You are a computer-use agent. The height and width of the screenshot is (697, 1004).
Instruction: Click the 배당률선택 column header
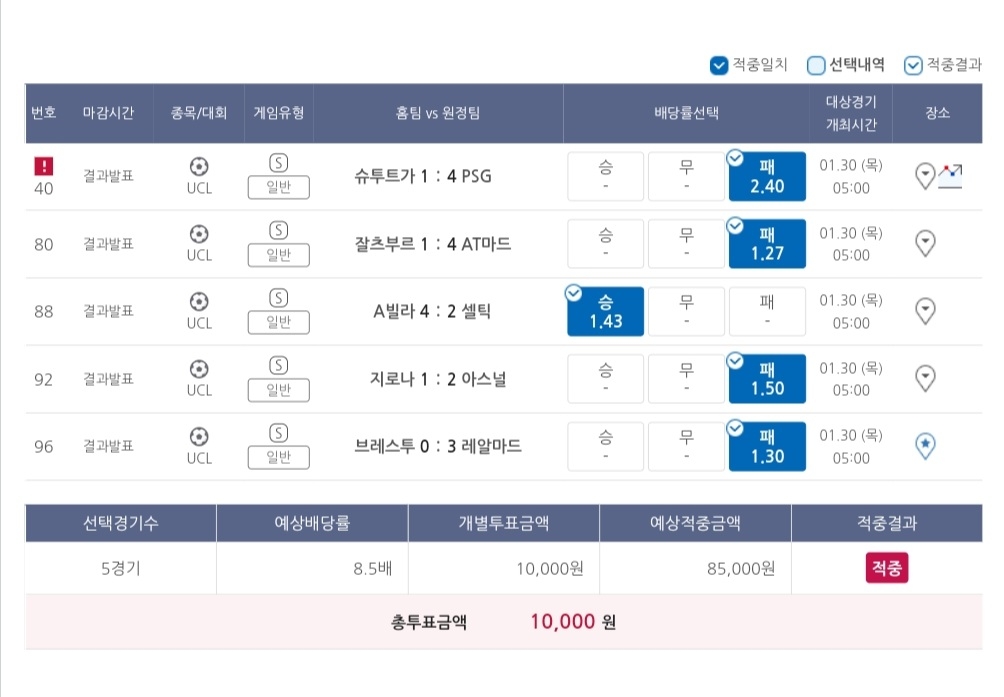point(686,113)
